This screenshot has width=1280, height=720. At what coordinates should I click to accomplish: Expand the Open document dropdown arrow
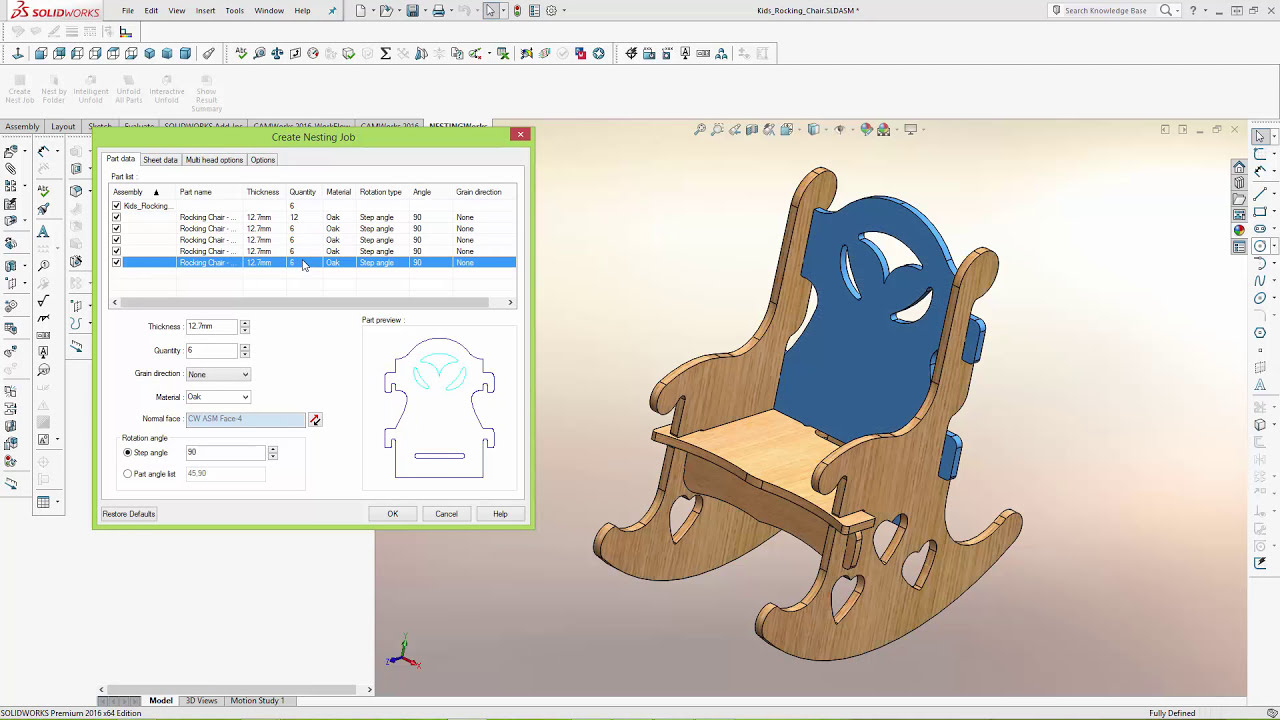click(399, 11)
